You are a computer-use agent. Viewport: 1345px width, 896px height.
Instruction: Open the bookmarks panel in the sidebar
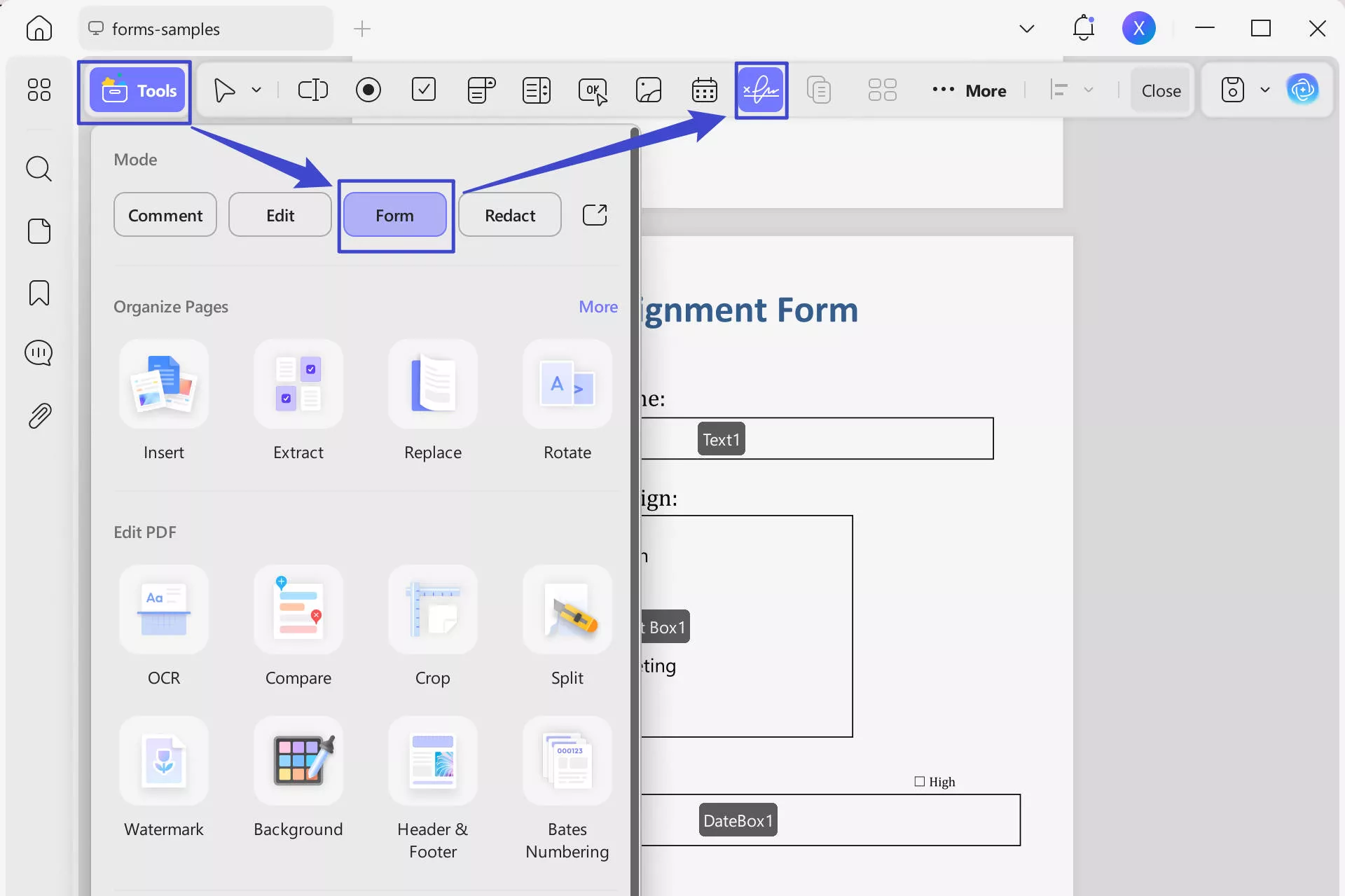[x=39, y=292]
